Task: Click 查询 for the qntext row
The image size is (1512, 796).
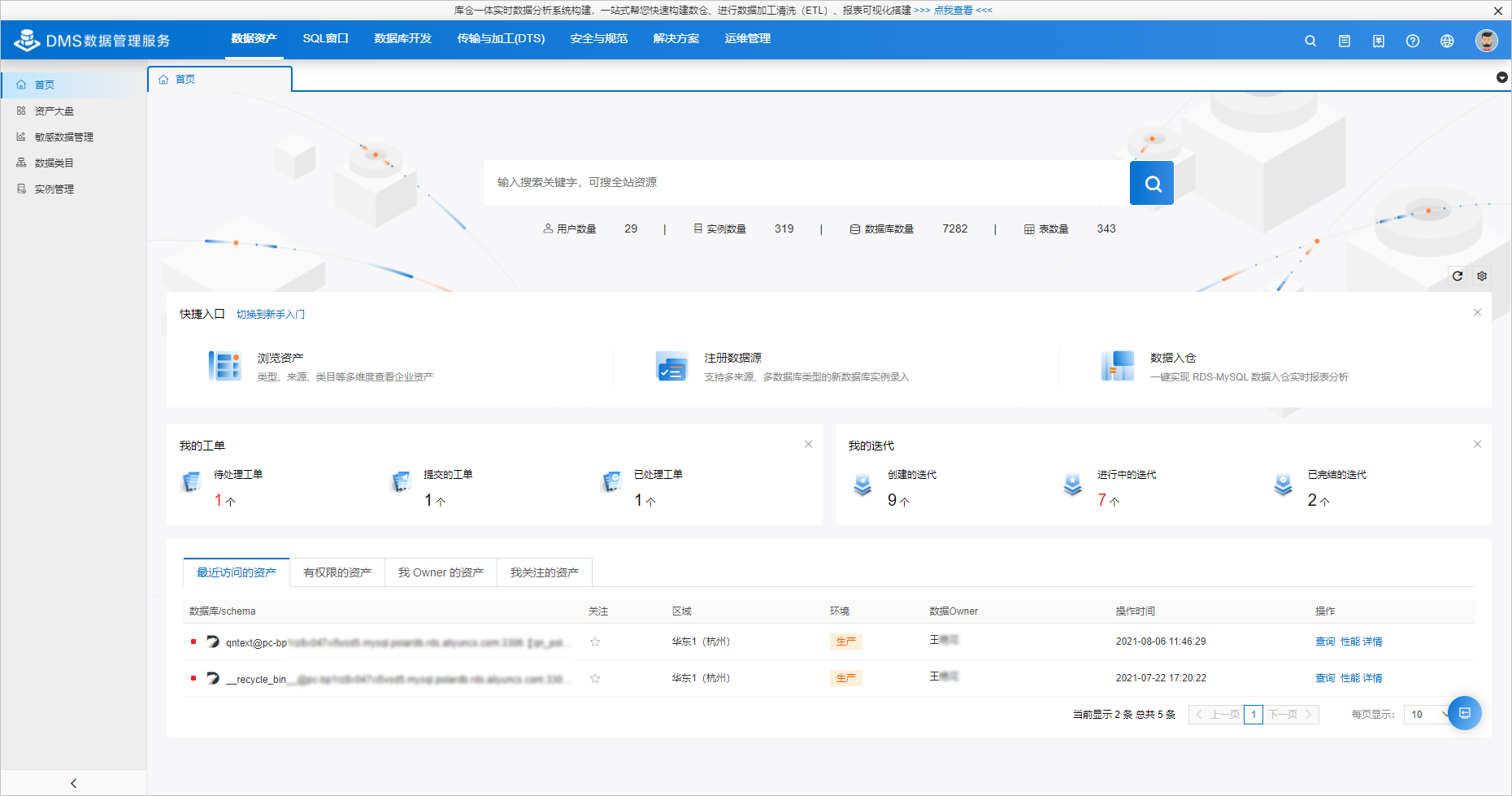Action: coord(1325,642)
